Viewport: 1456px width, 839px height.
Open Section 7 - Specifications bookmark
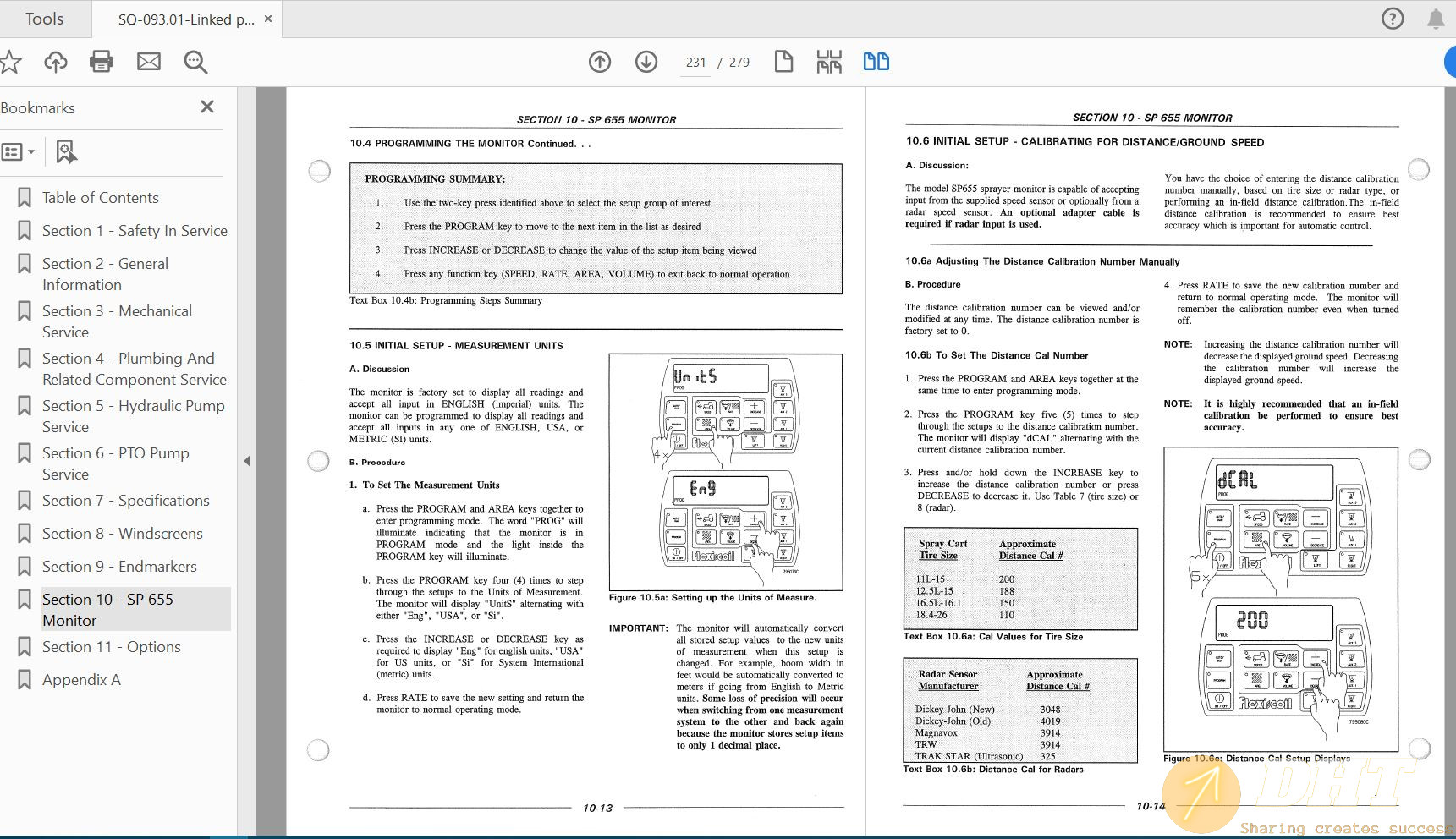point(125,501)
